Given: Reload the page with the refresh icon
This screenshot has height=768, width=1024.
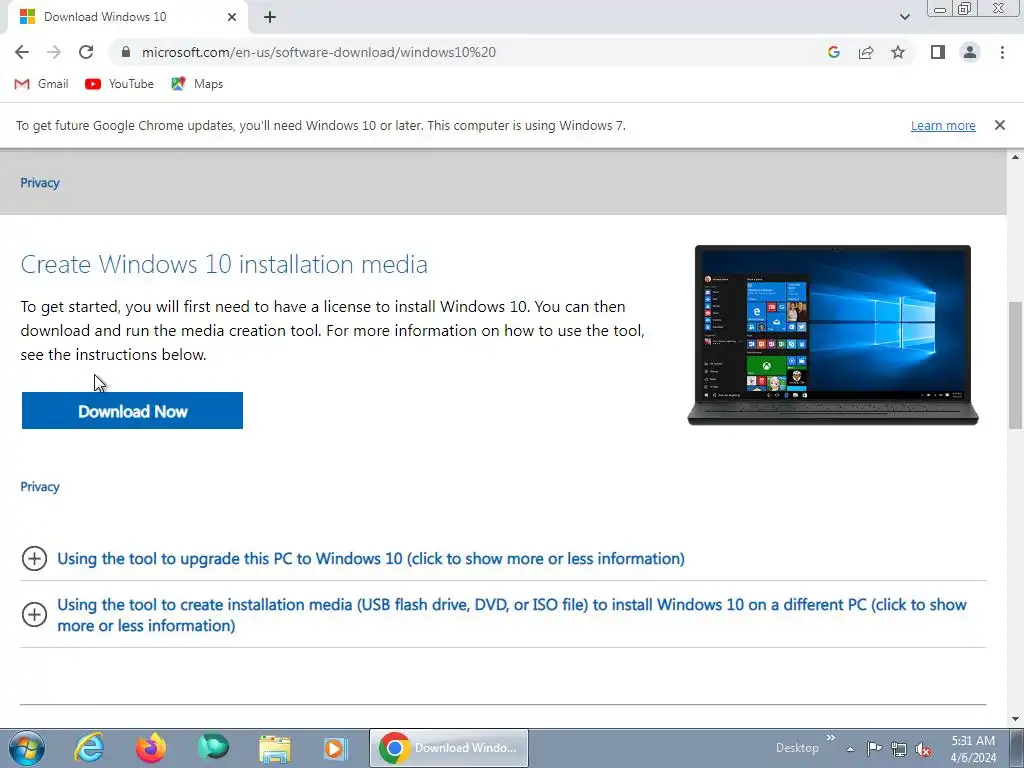Looking at the screenshot, I should (86, 52).
